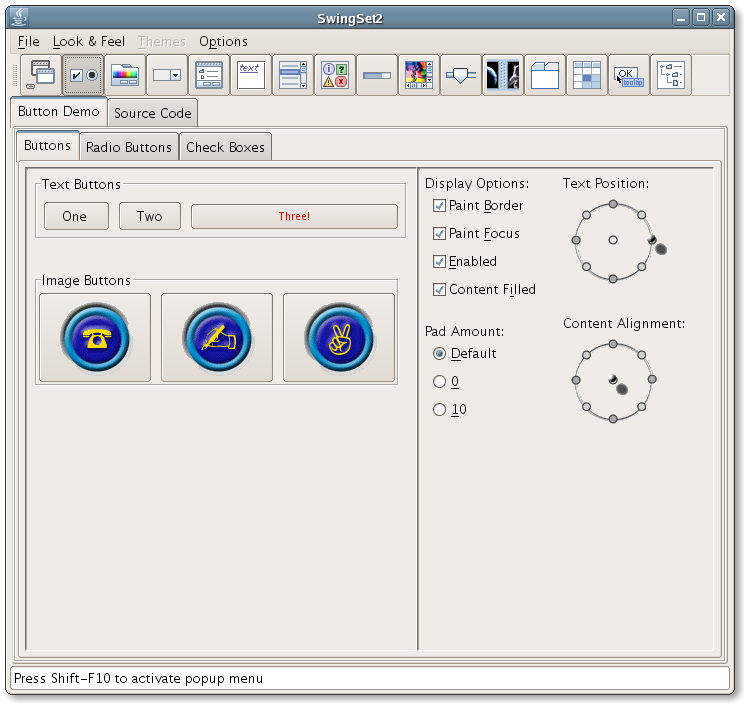
Task: Open the Table demo toolbar icon
Action: pyautogui.click(x=586, y=75)
